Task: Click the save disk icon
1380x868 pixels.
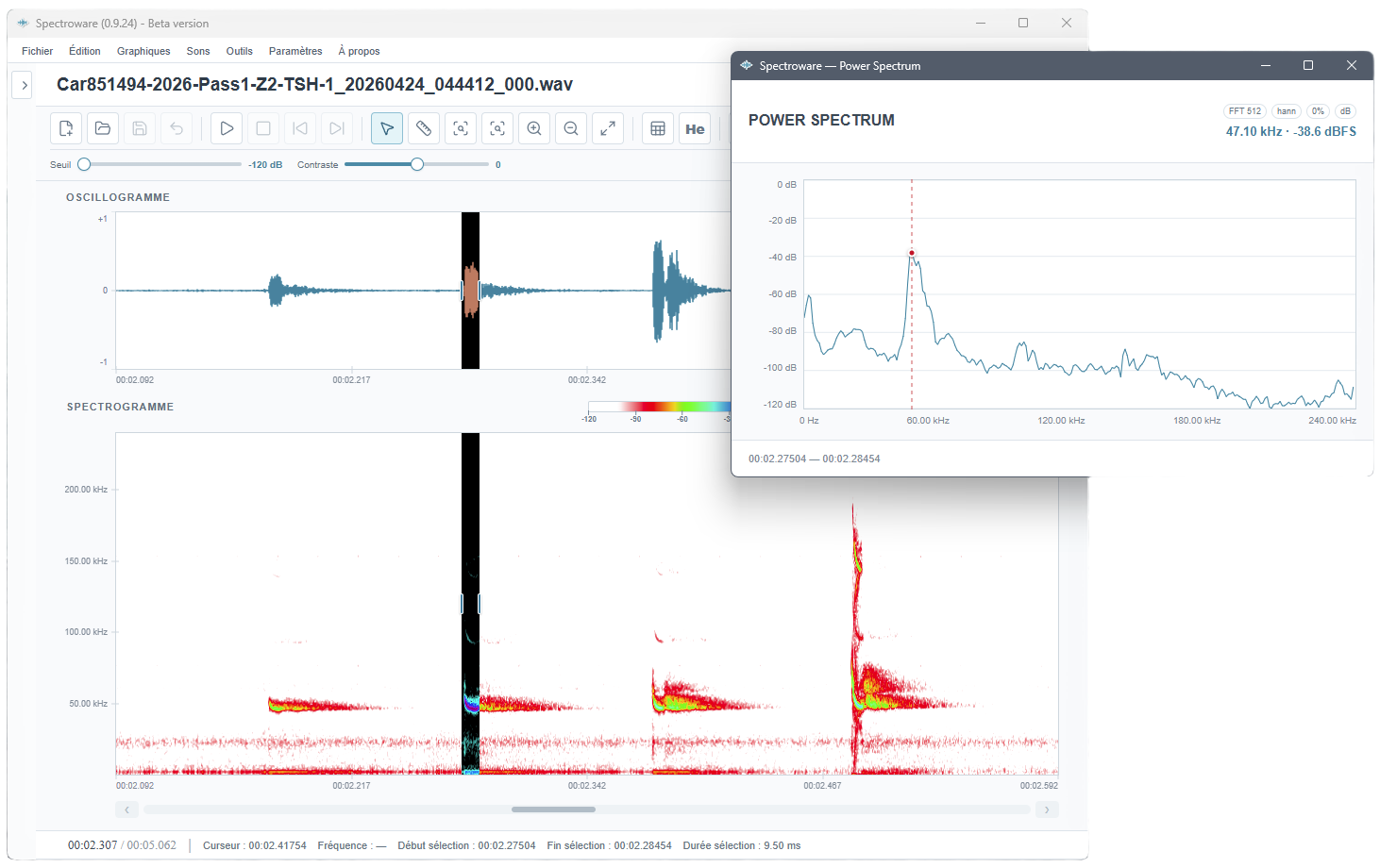Action: (140, 128)
